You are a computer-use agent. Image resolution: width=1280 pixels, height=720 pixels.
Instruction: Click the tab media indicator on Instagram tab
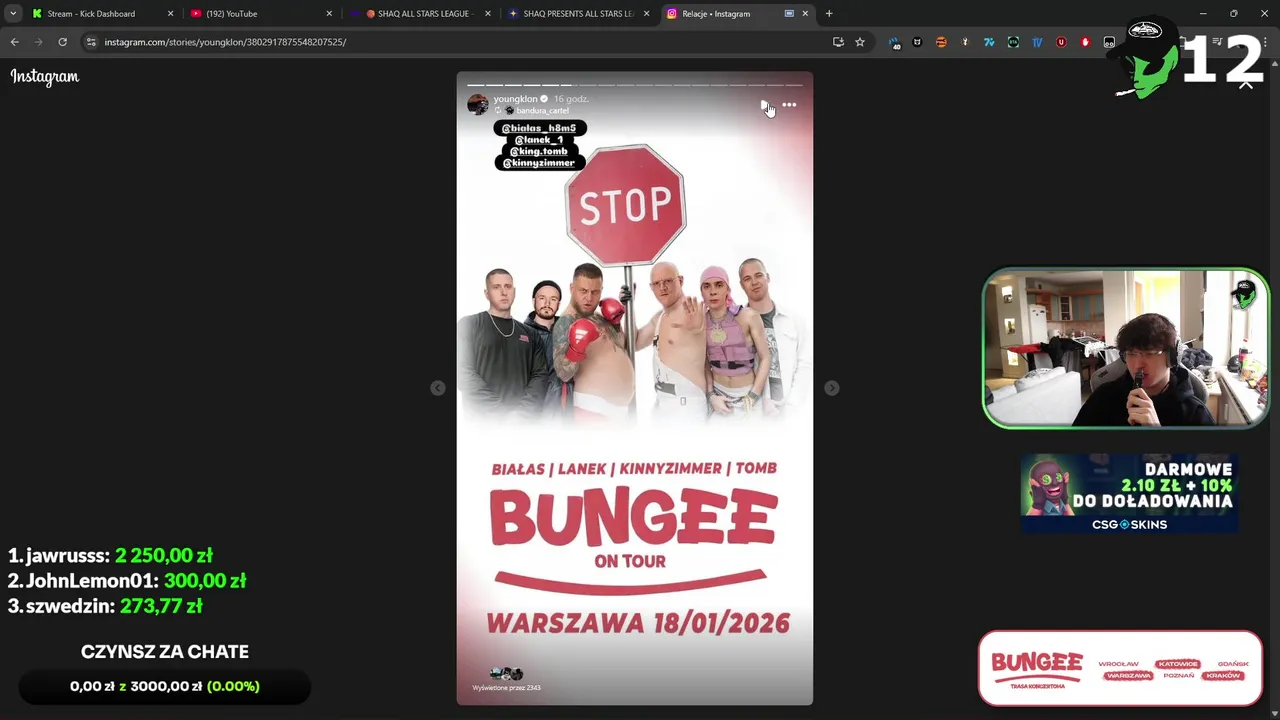pos(789,14)
